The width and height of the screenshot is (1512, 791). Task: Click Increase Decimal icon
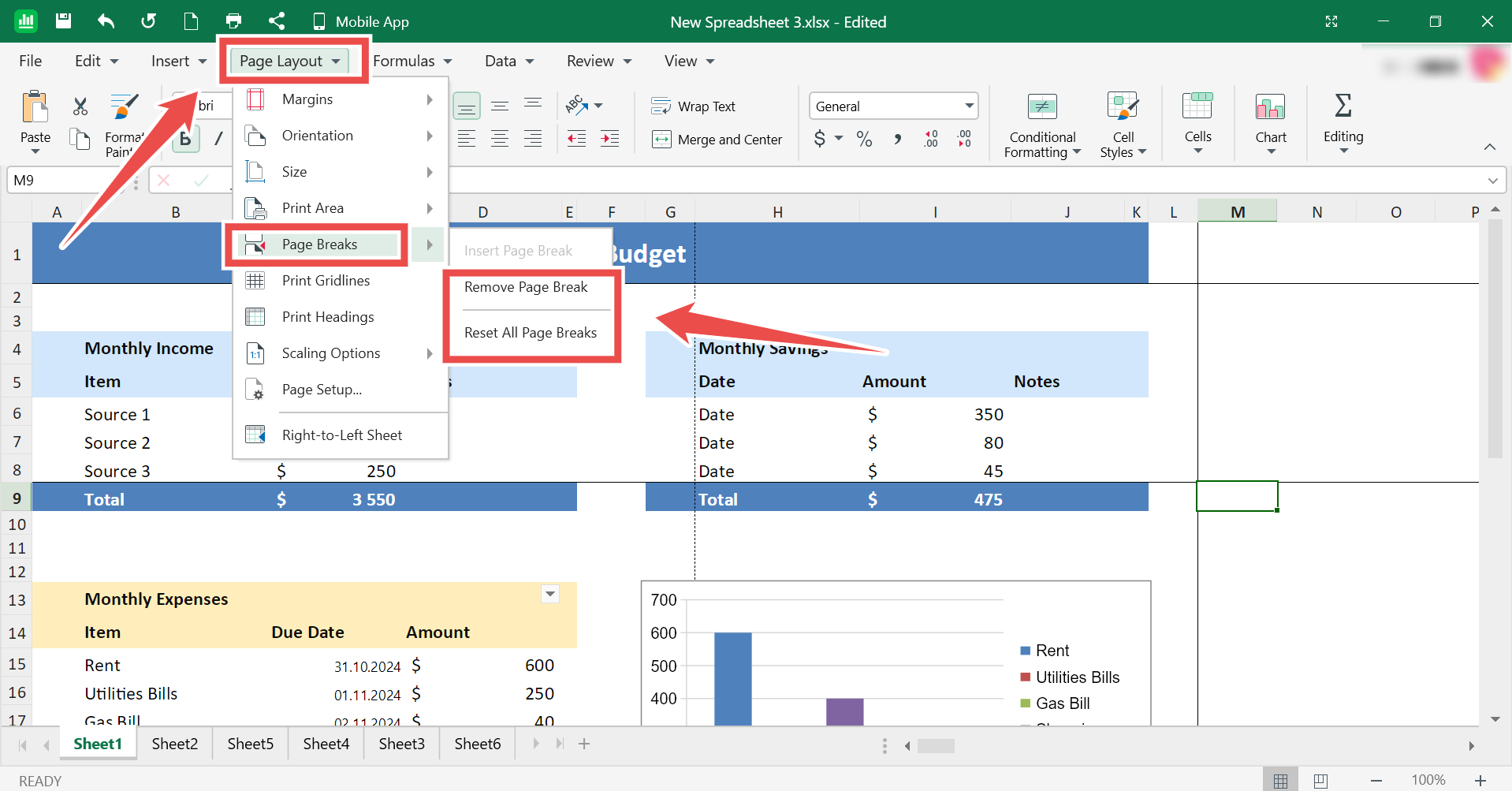click(931, 140)
